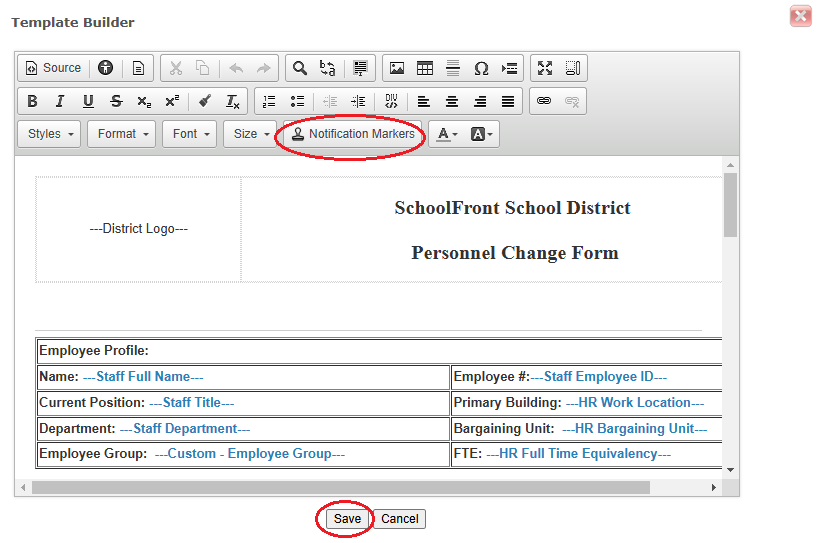Screen dimensions: 819x543
Task: Click increase indent icon
Action: point(358,101)
